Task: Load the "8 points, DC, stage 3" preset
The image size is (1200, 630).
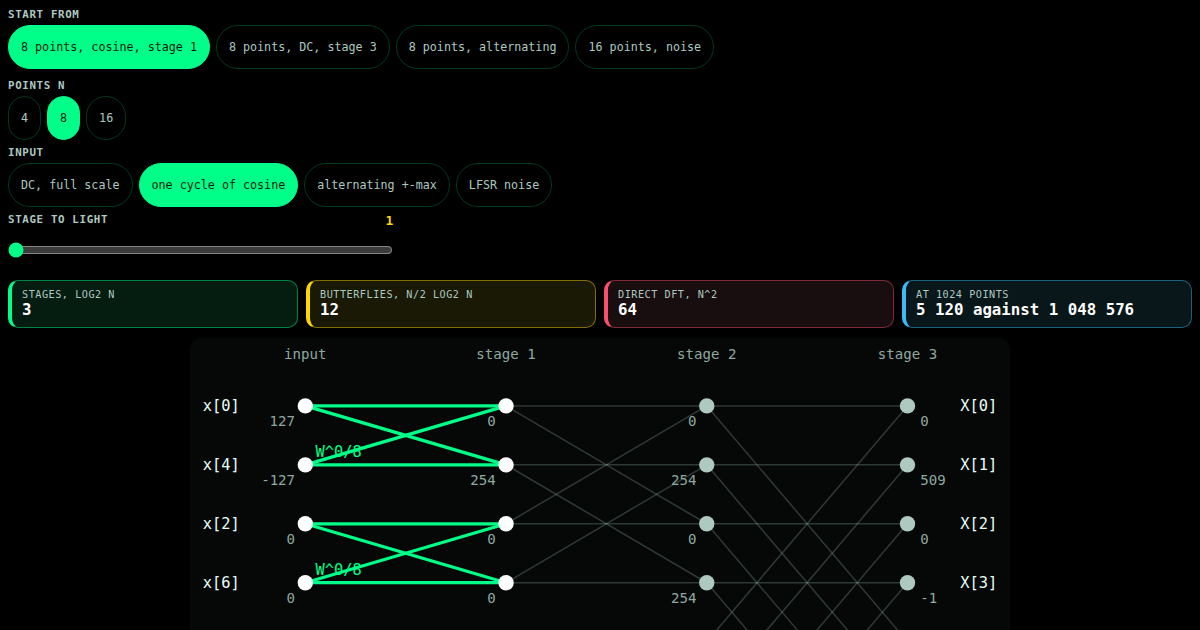Action: (x=303, y=47)
